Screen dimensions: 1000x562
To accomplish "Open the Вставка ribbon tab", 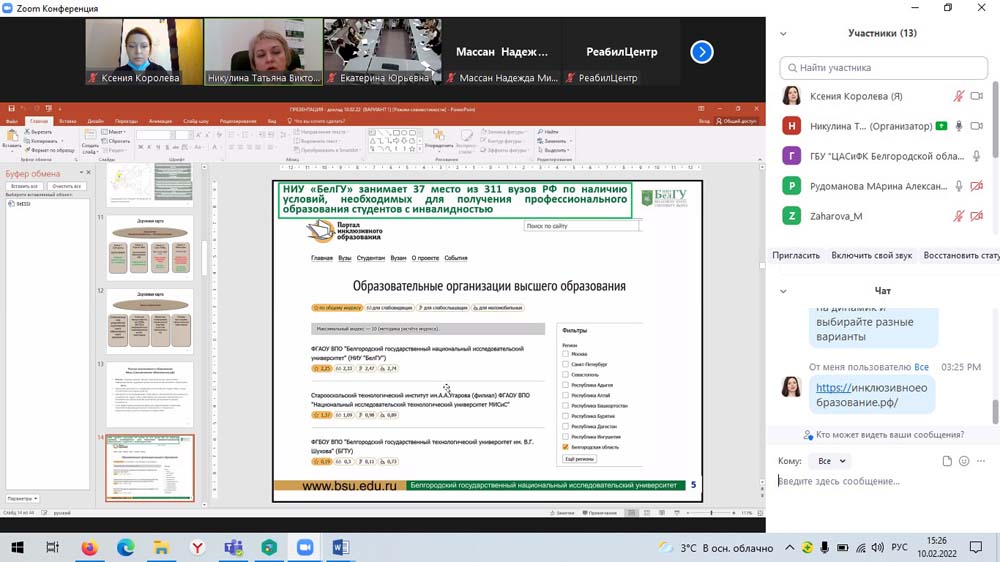I will (x=68, y=121).
